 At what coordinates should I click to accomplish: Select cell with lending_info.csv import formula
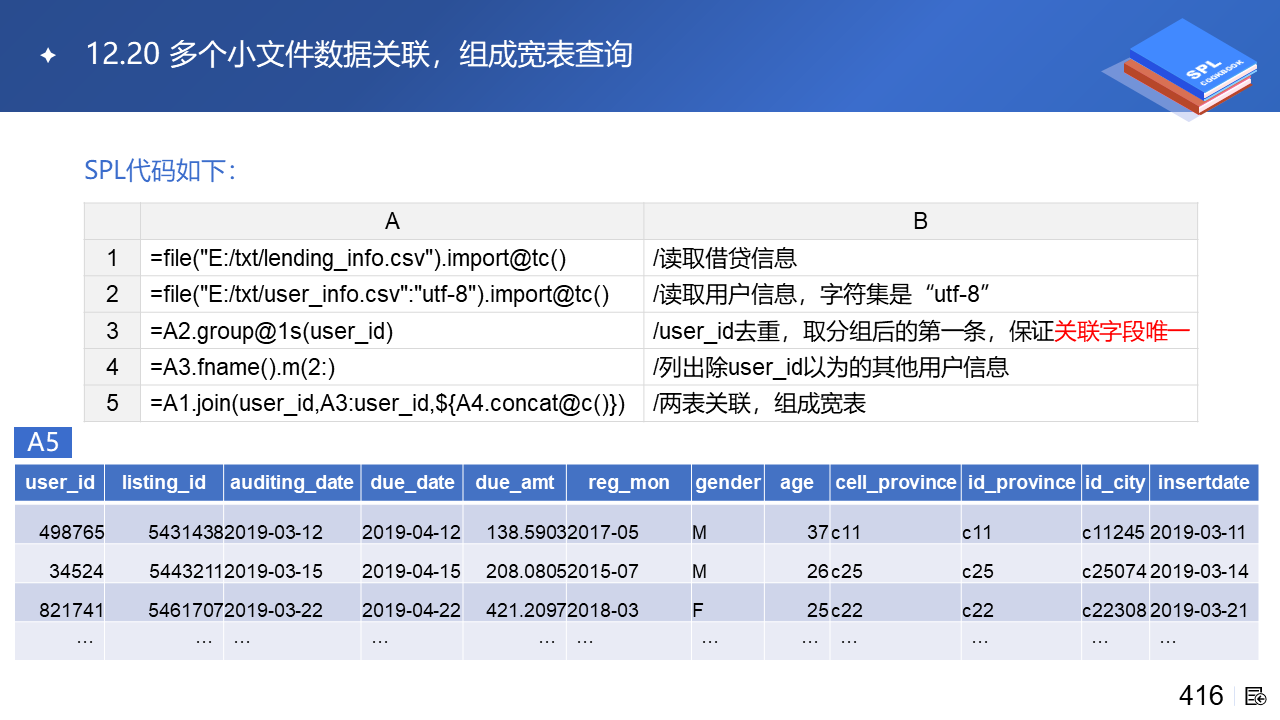coord(391,258)
